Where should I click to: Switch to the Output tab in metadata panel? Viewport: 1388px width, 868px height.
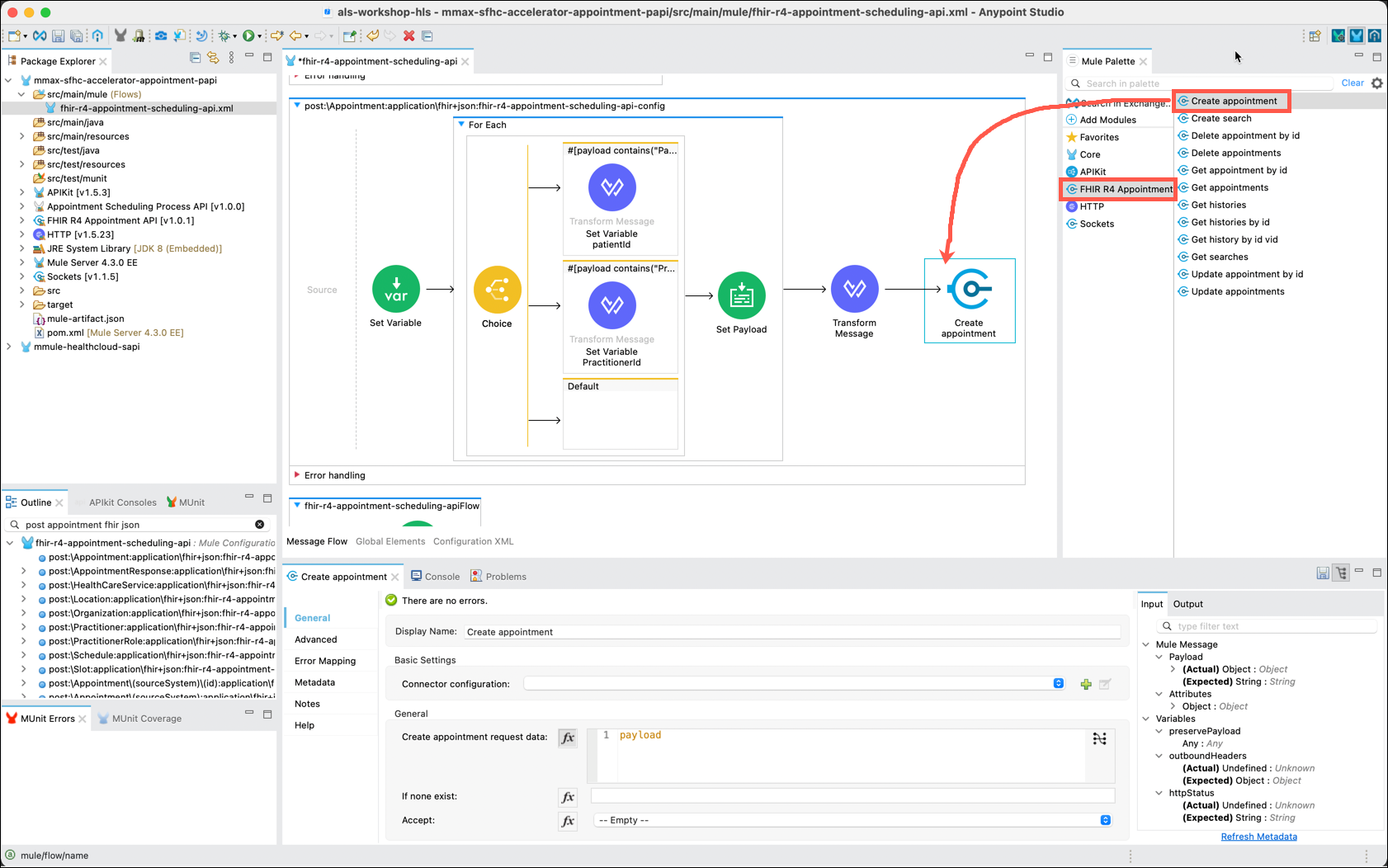click(x=1187, y=604)
